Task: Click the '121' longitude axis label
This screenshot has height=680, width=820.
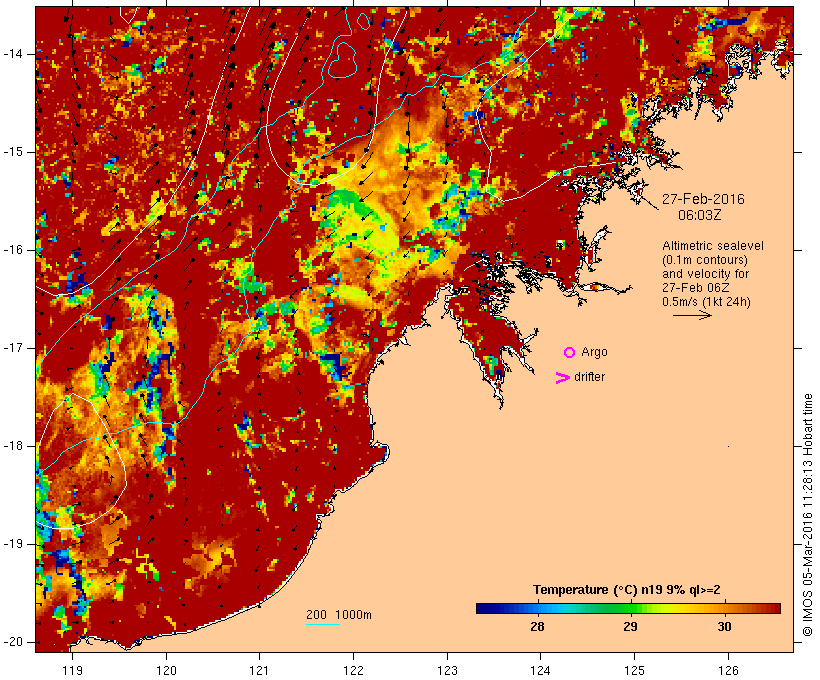Action: point(259,670)
